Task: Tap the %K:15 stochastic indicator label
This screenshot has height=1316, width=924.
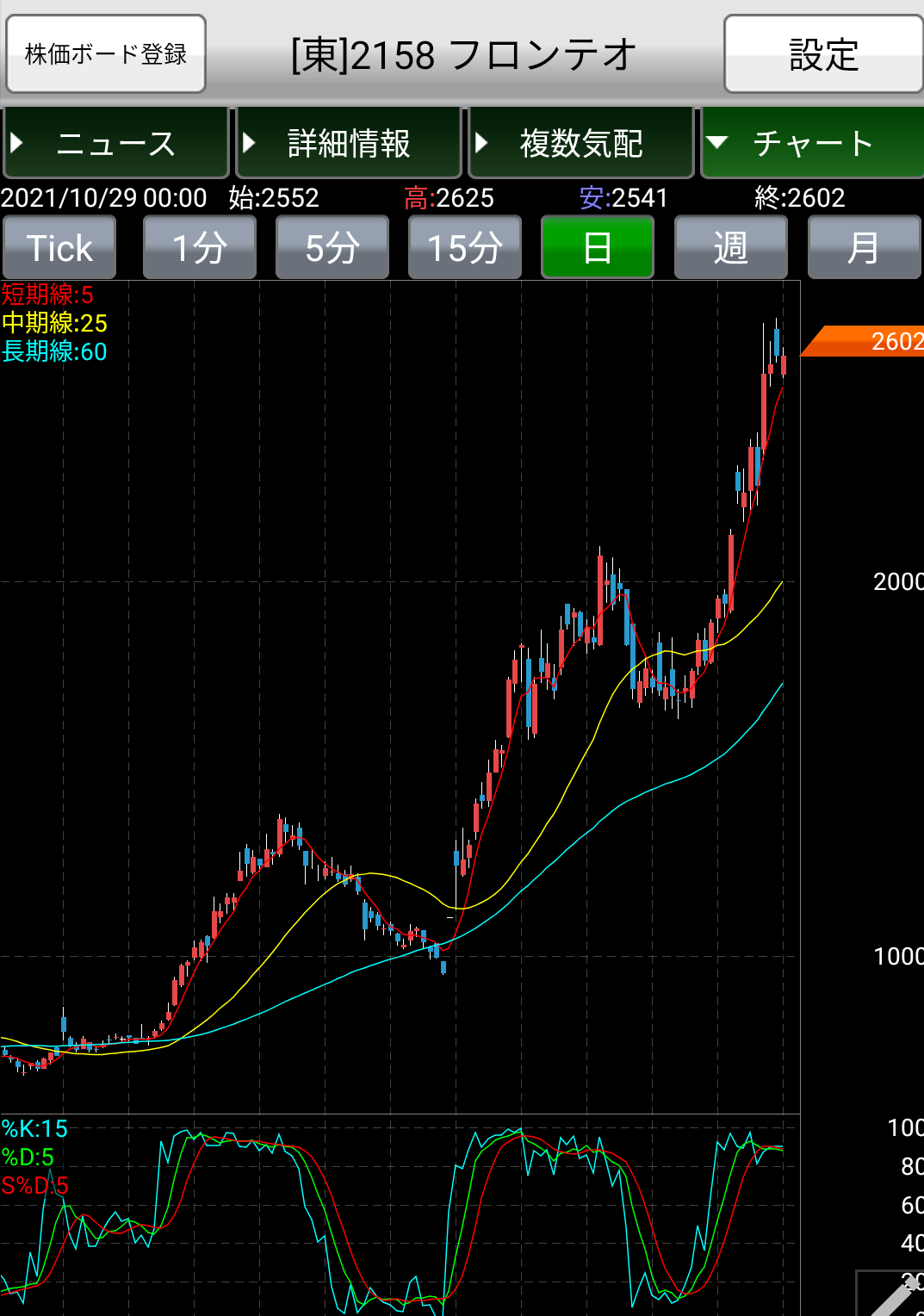Action: (34, 1128)
